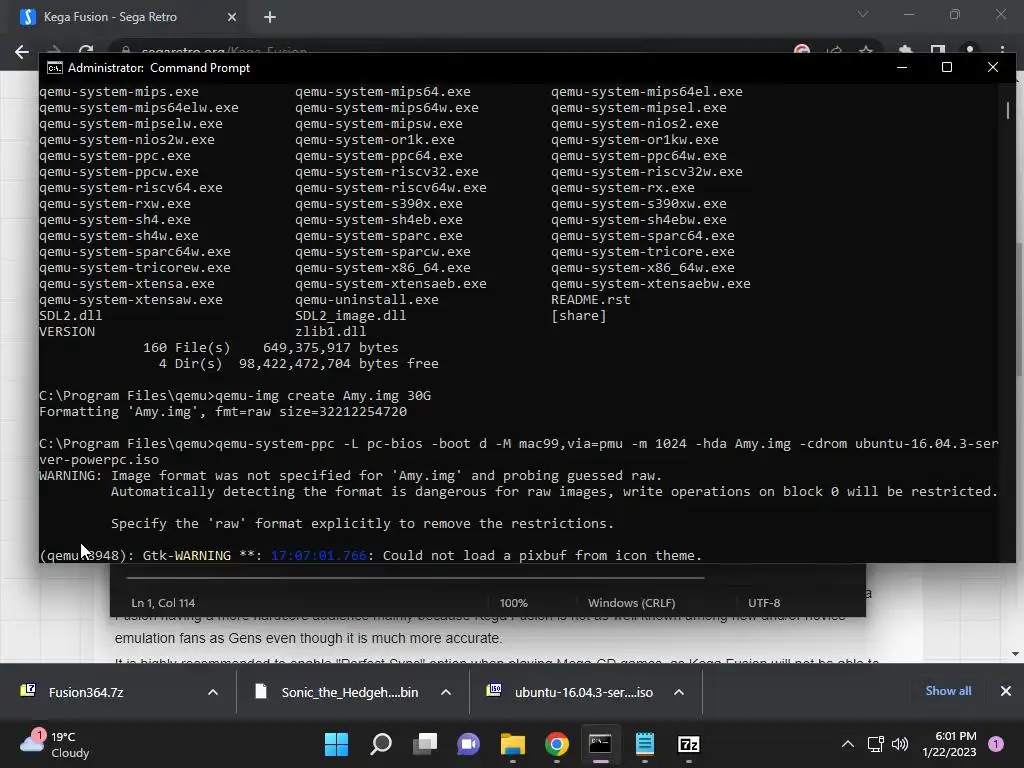Image resolution: width=1024 pixels, height=768 pixels.
Task: Click Chrome page scrollbar down arrow
Action: [1015, 654]
